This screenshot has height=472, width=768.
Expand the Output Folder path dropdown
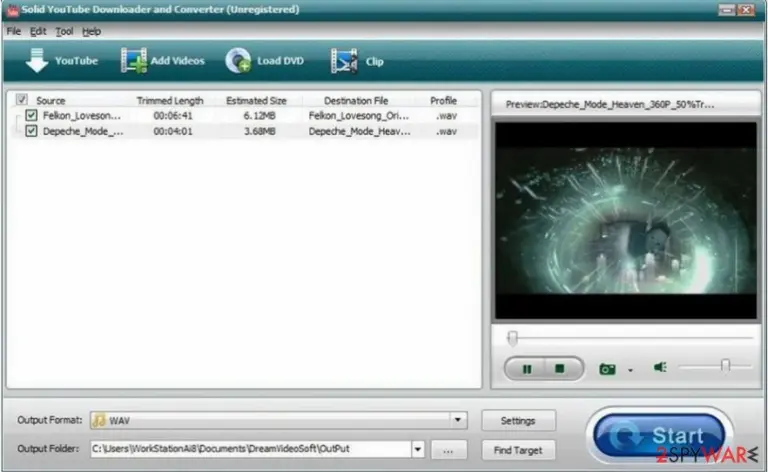point(418,449)
